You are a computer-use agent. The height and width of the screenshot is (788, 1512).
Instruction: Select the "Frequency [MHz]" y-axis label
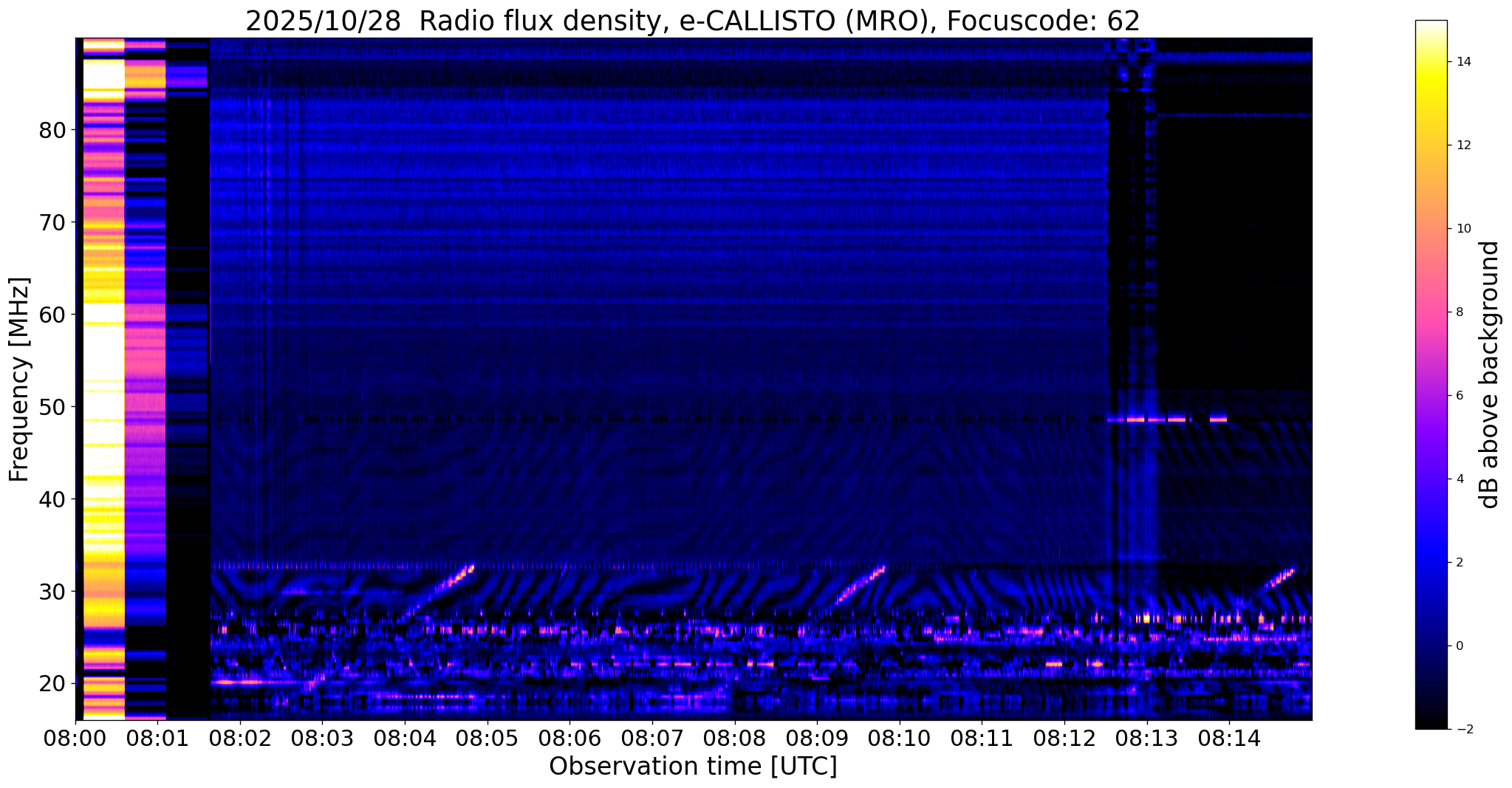19,379
